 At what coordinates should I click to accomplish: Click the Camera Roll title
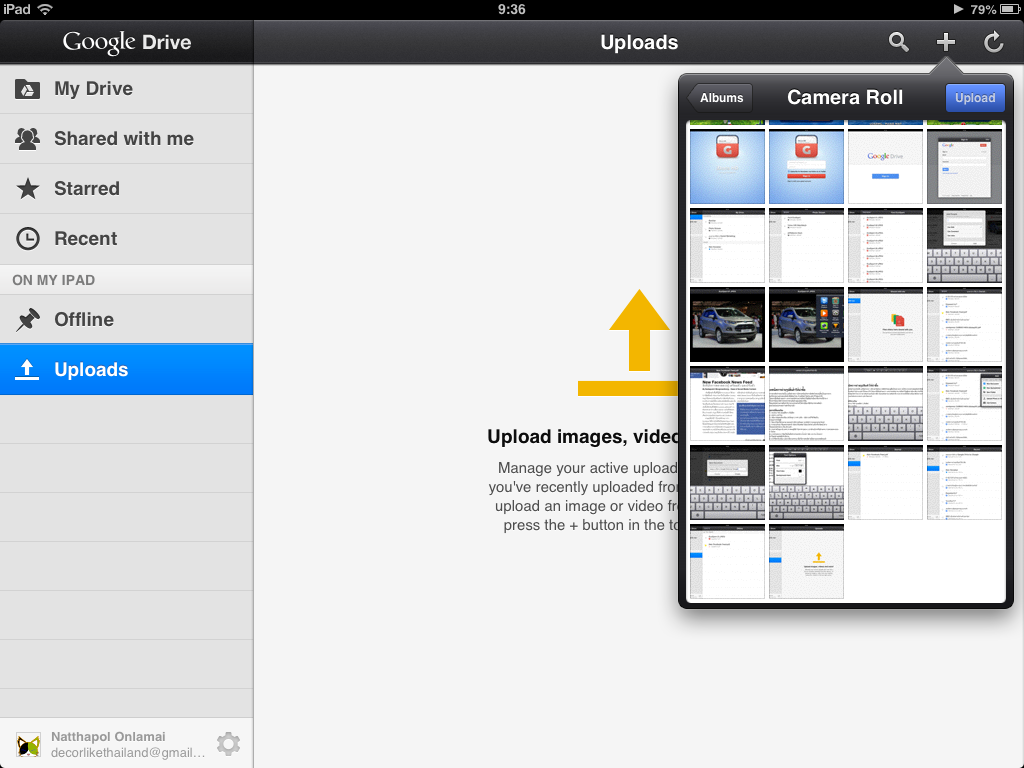click(845, 97)
